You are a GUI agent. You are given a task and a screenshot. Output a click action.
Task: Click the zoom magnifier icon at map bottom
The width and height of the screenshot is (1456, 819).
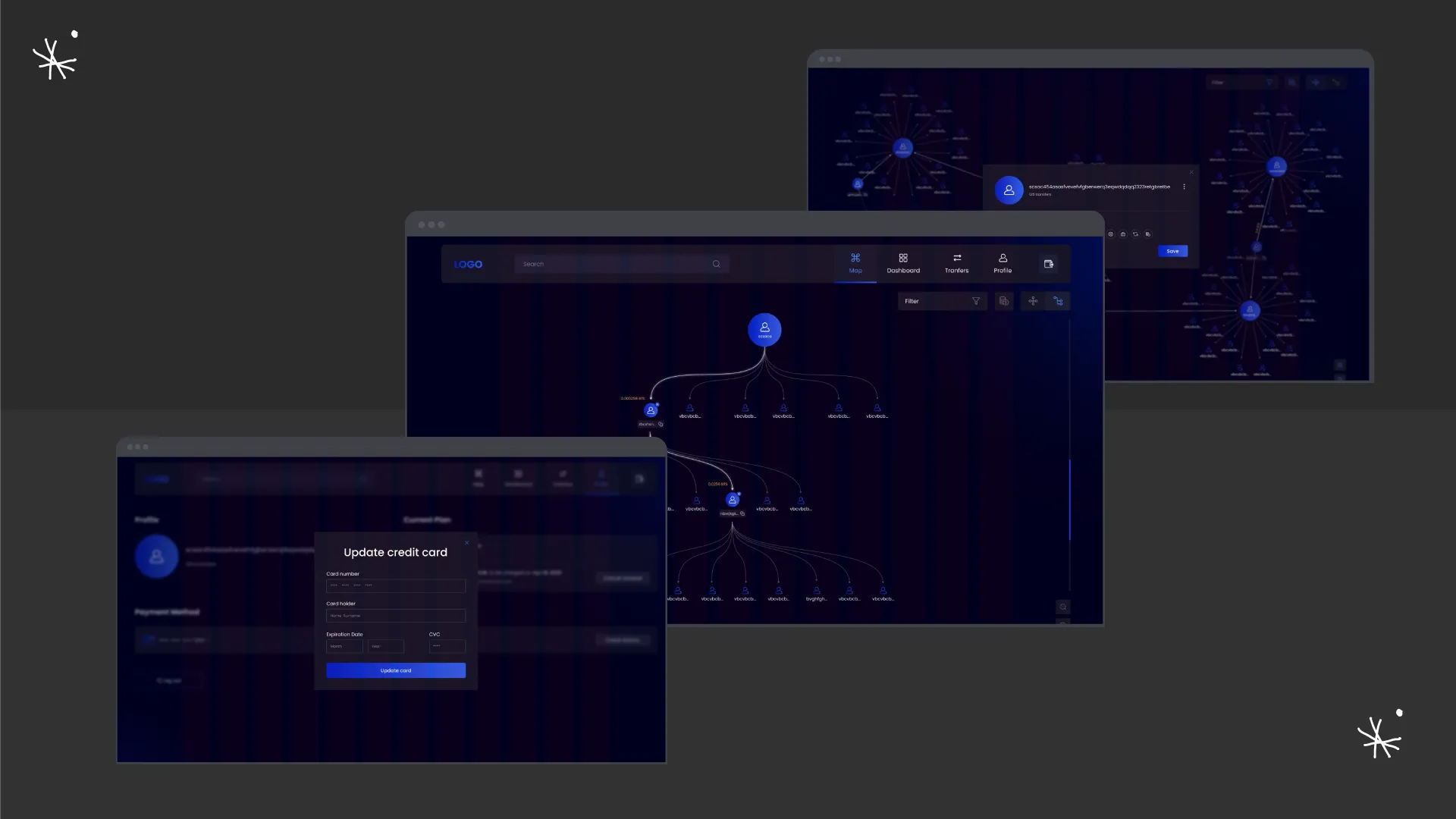[x=1062, y=607]
